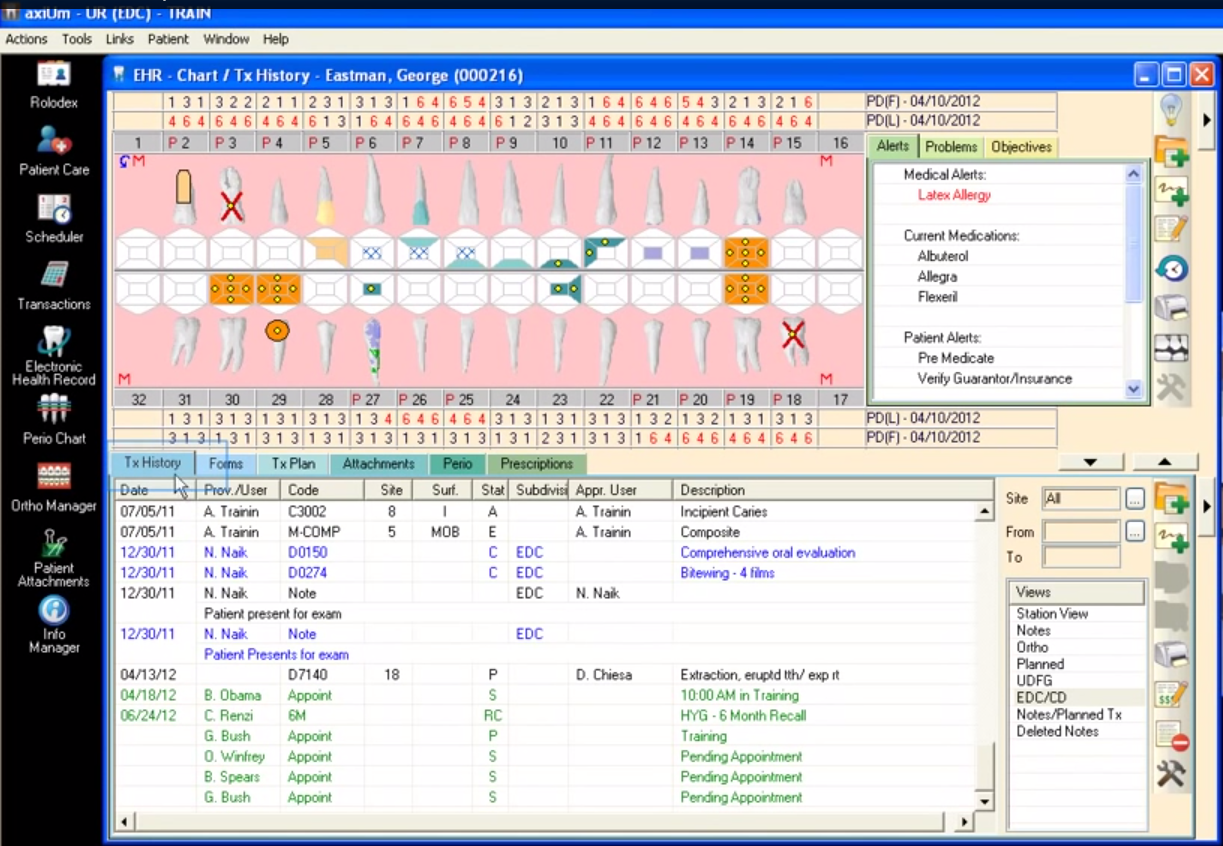Click the clock history icon
The image size is (1223, 846).
(1171, 268)
